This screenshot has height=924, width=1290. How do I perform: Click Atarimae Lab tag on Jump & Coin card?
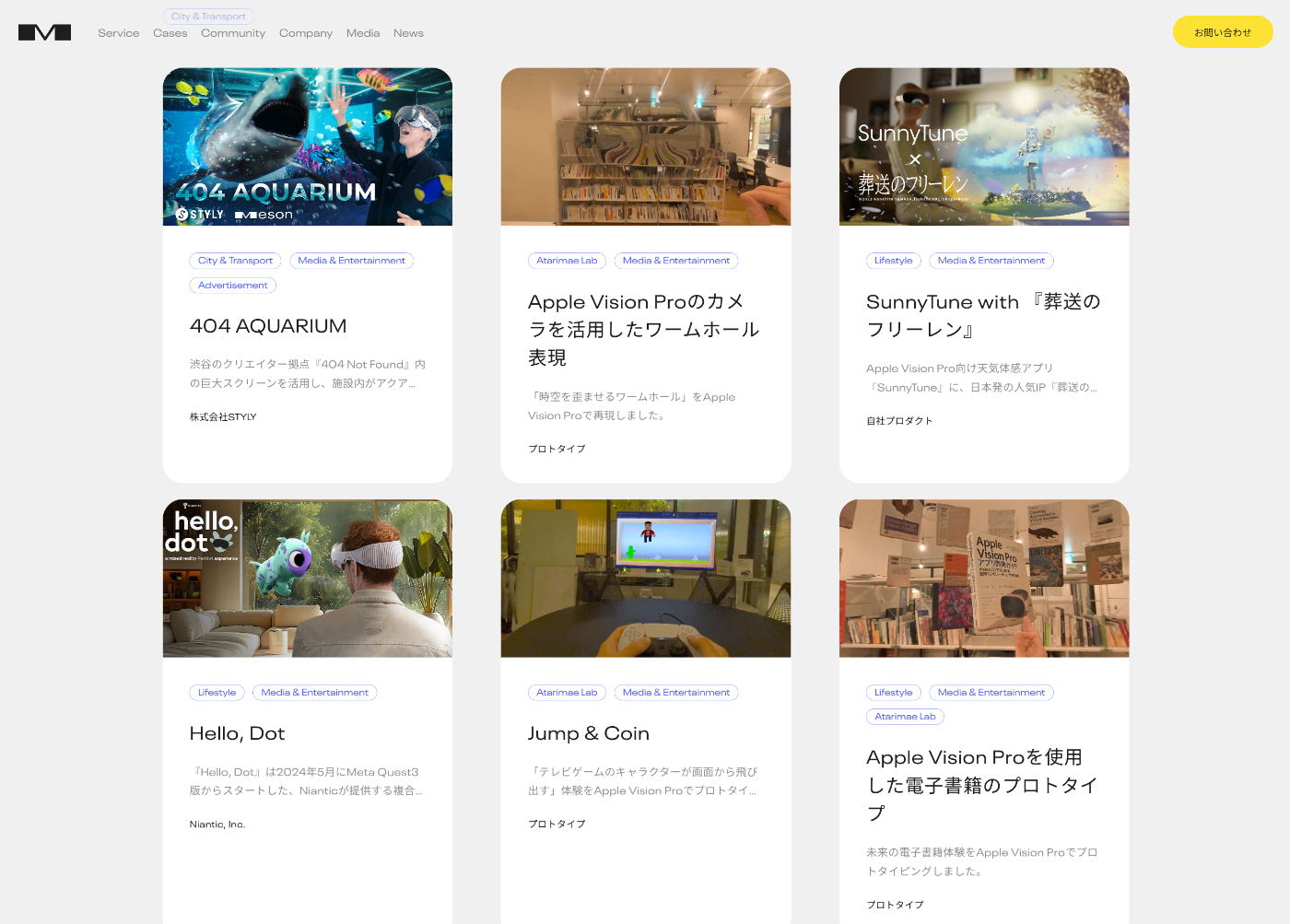point(567,693)
